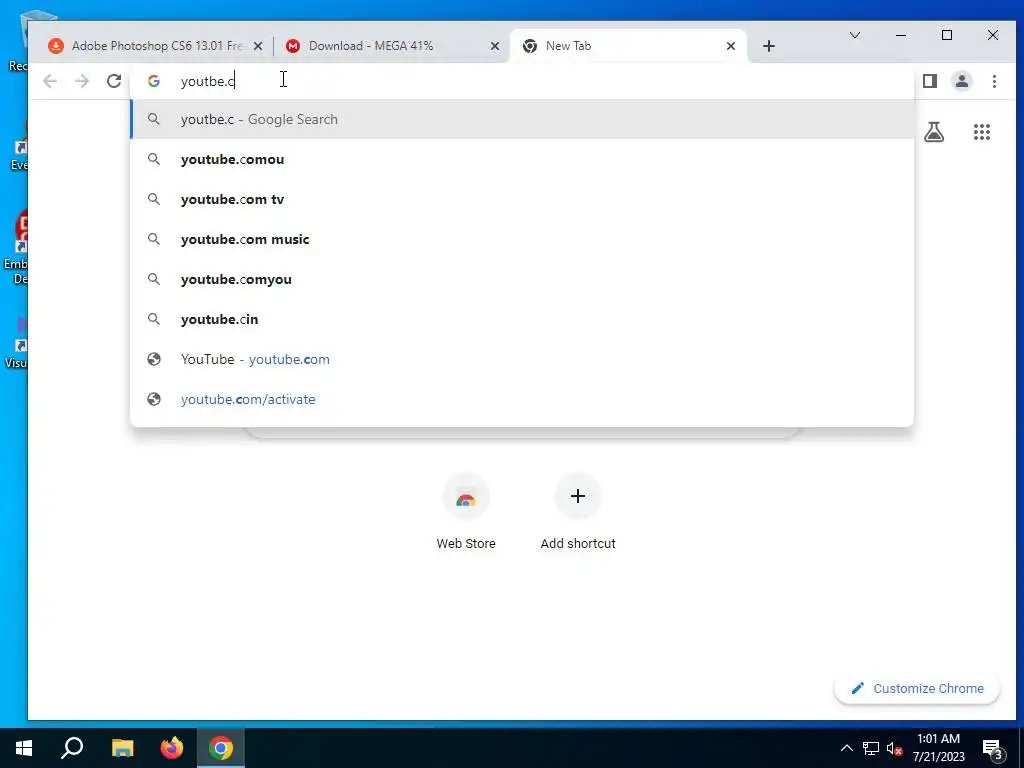Close the Download - MEGA tab
This screenshot has width=1024, height=768.
tap(495, 46)
